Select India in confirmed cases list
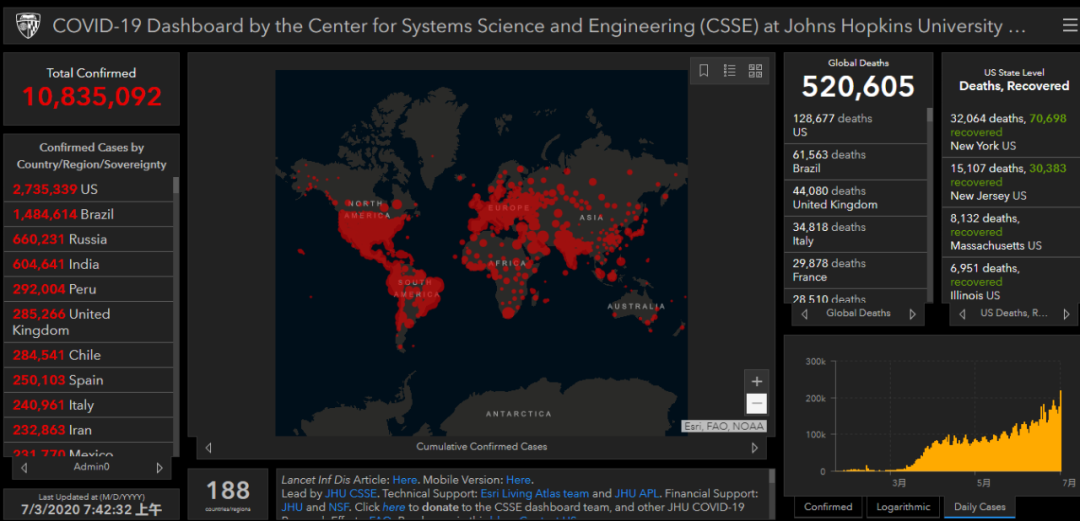The width and height of the screenshot is (1080, 521). pyautogui.click(x=88, y=264)
